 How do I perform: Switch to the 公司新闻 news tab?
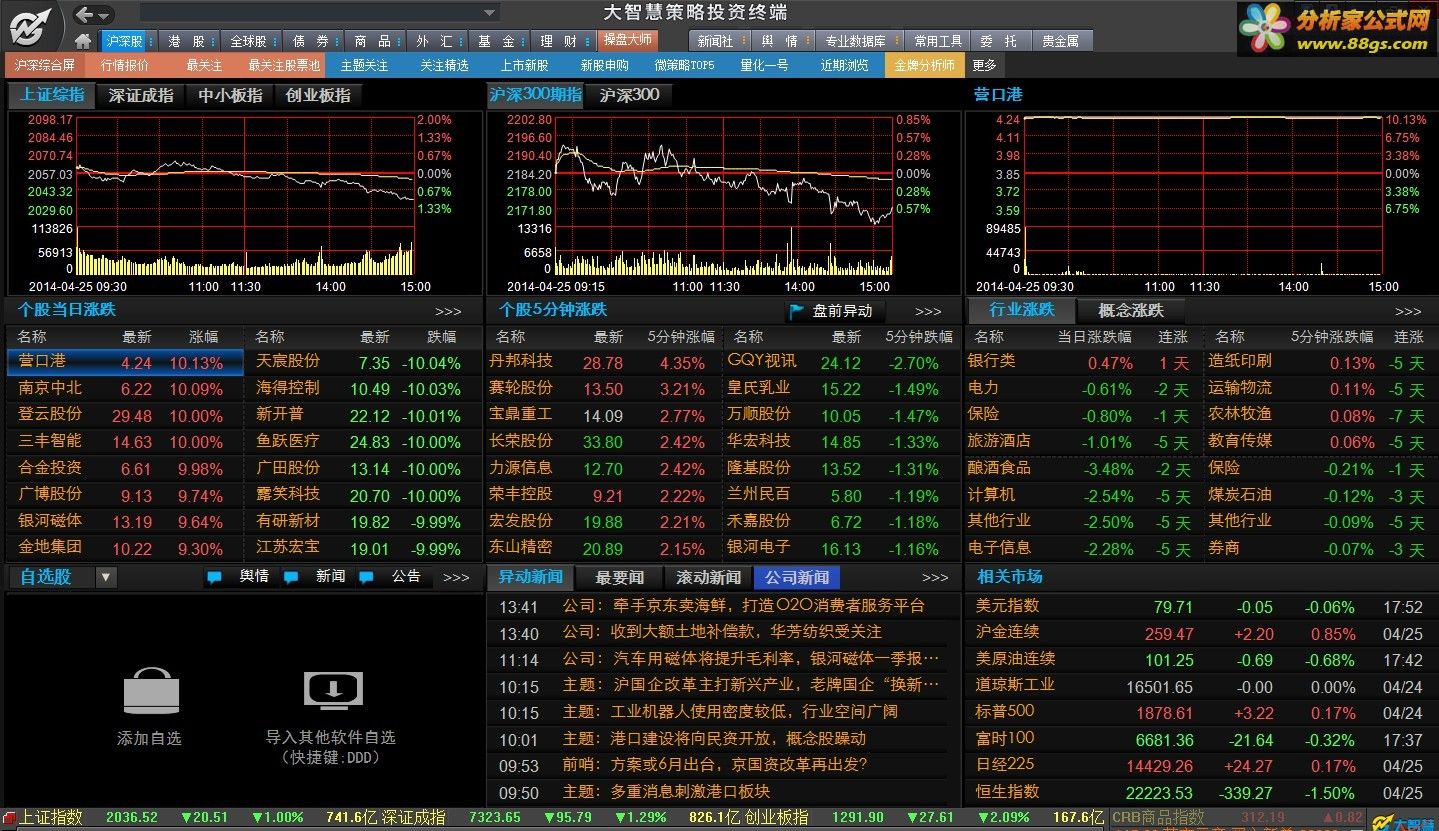tap(797, 577)
